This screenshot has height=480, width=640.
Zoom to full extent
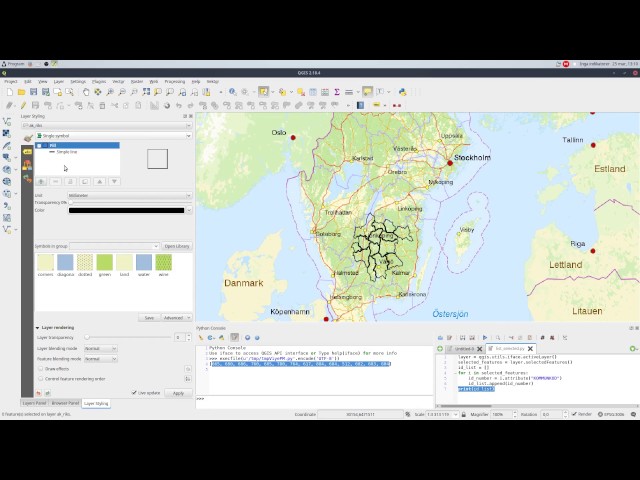click(x=146, y=92)
